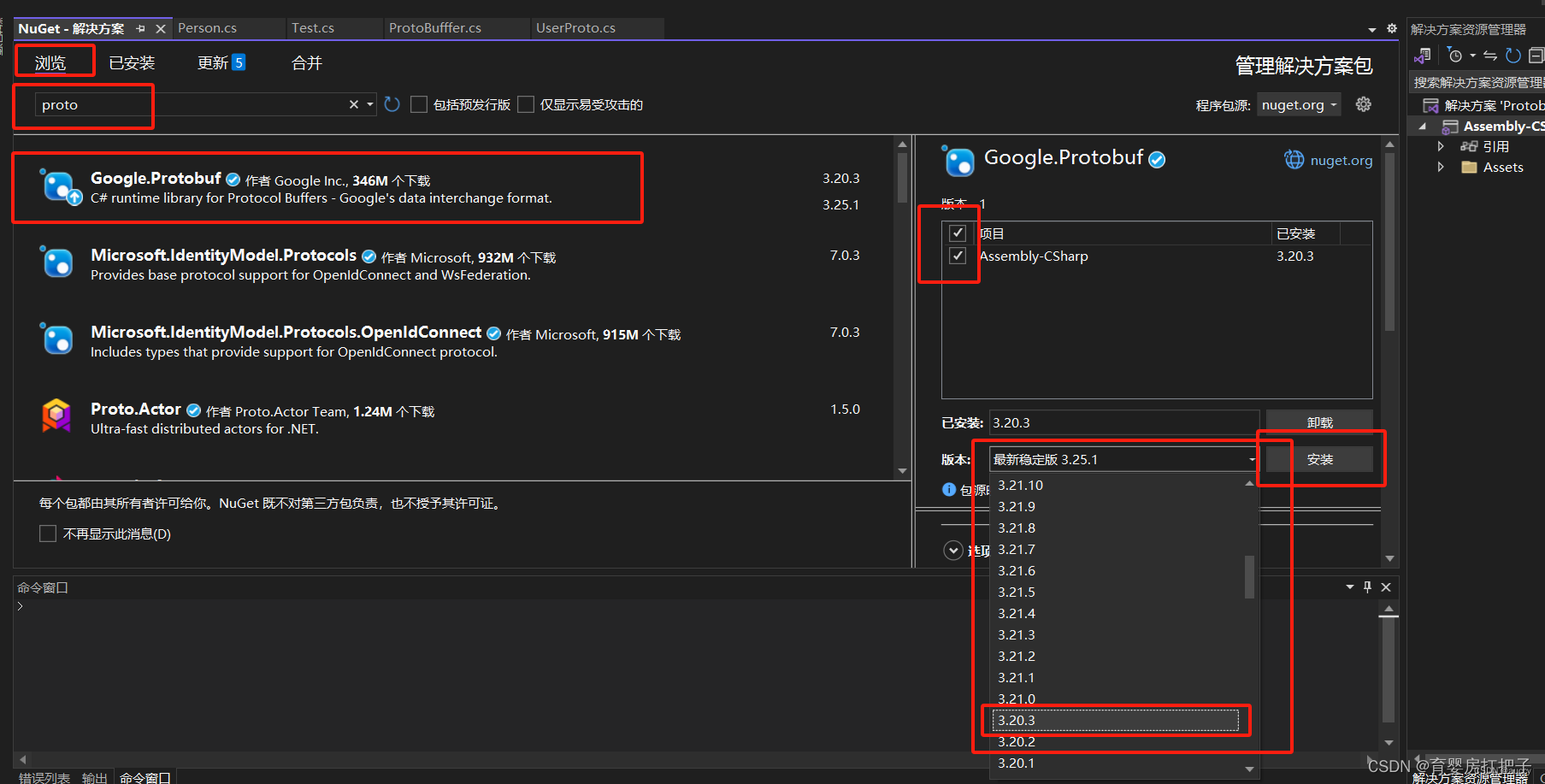Image resolution: width=1545 pixels, height=784 pixels.
Task: Expand the references tree node
Action: 1441,146
